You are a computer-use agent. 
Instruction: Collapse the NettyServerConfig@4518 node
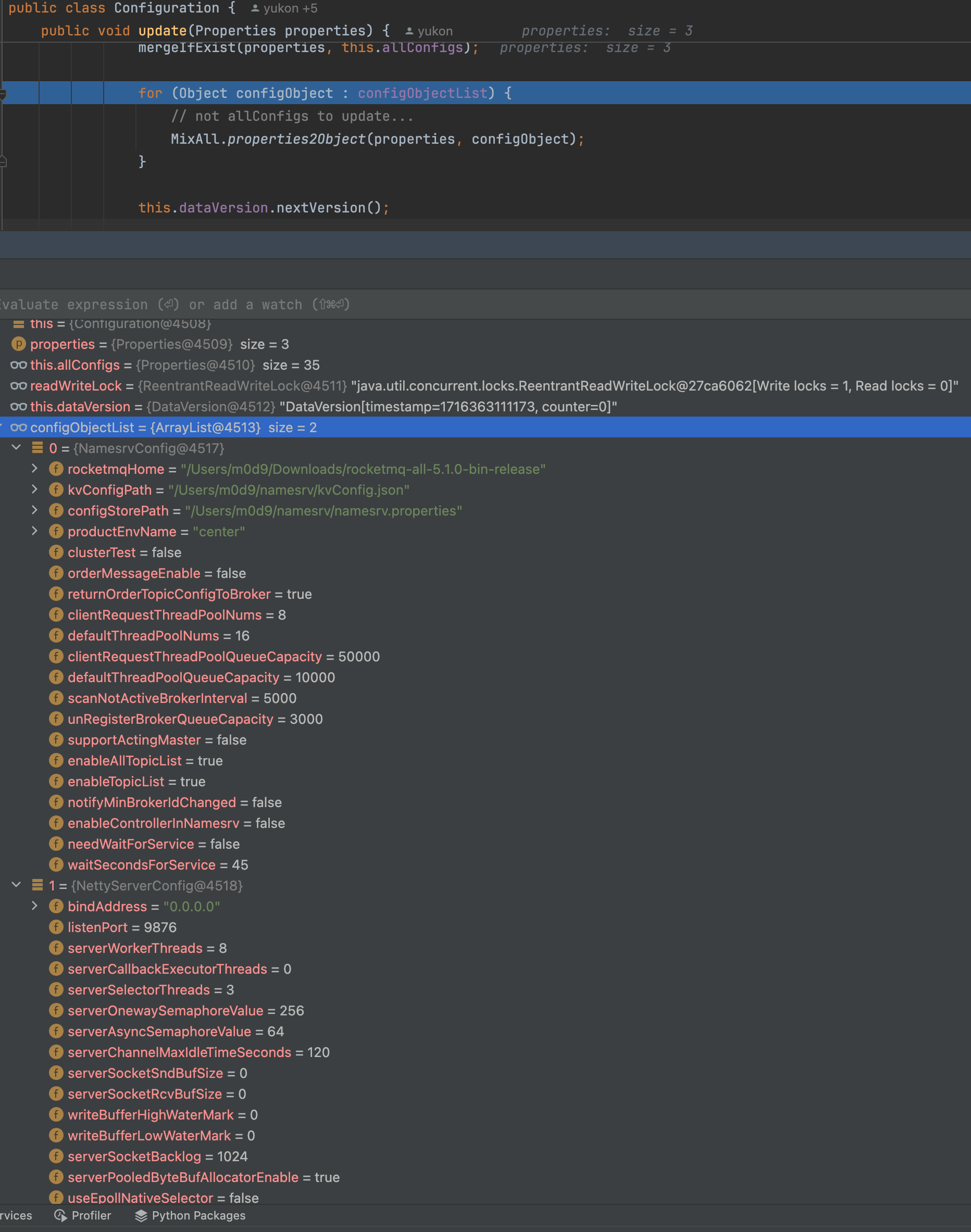point(17,885)
